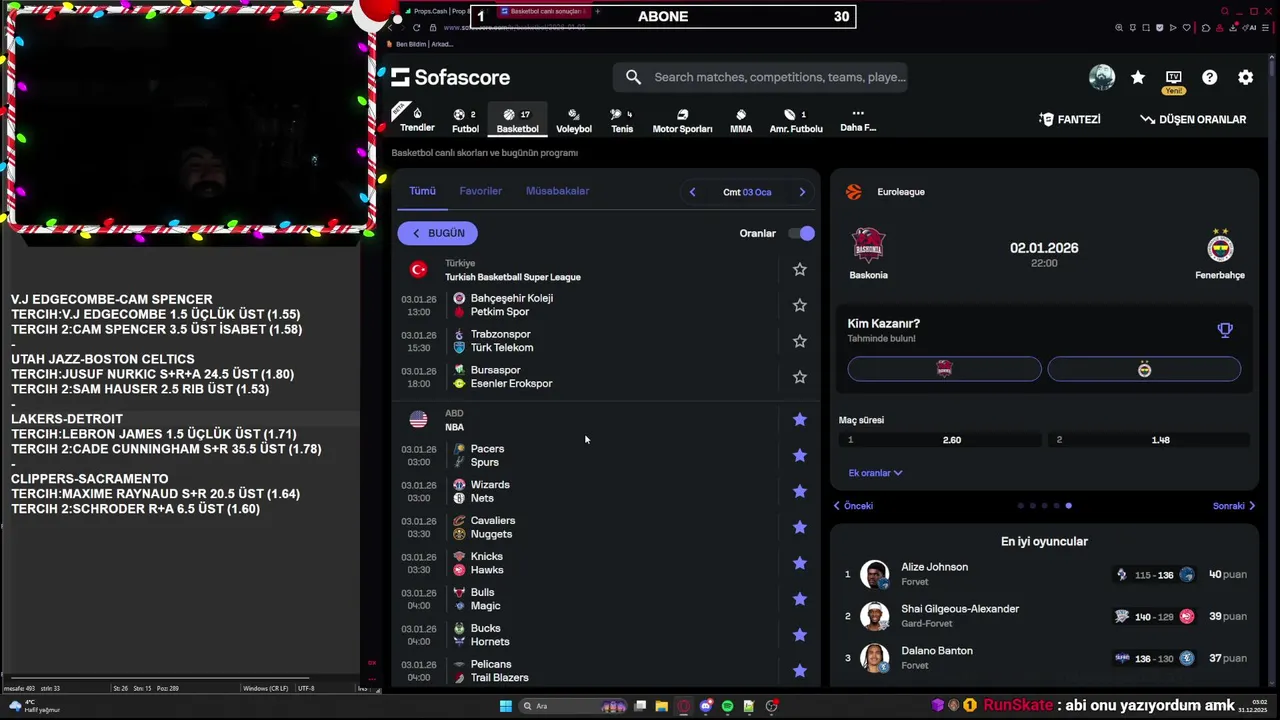The width and height of the screenshot is (1280, 720).
Task: Open favorites star in header
Action: coord(1138,77)
